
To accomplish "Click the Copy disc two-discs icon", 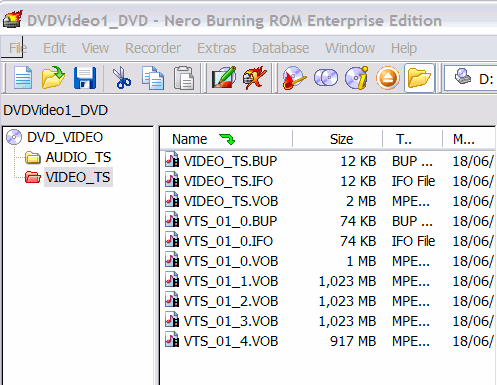I will coord(326,78).
